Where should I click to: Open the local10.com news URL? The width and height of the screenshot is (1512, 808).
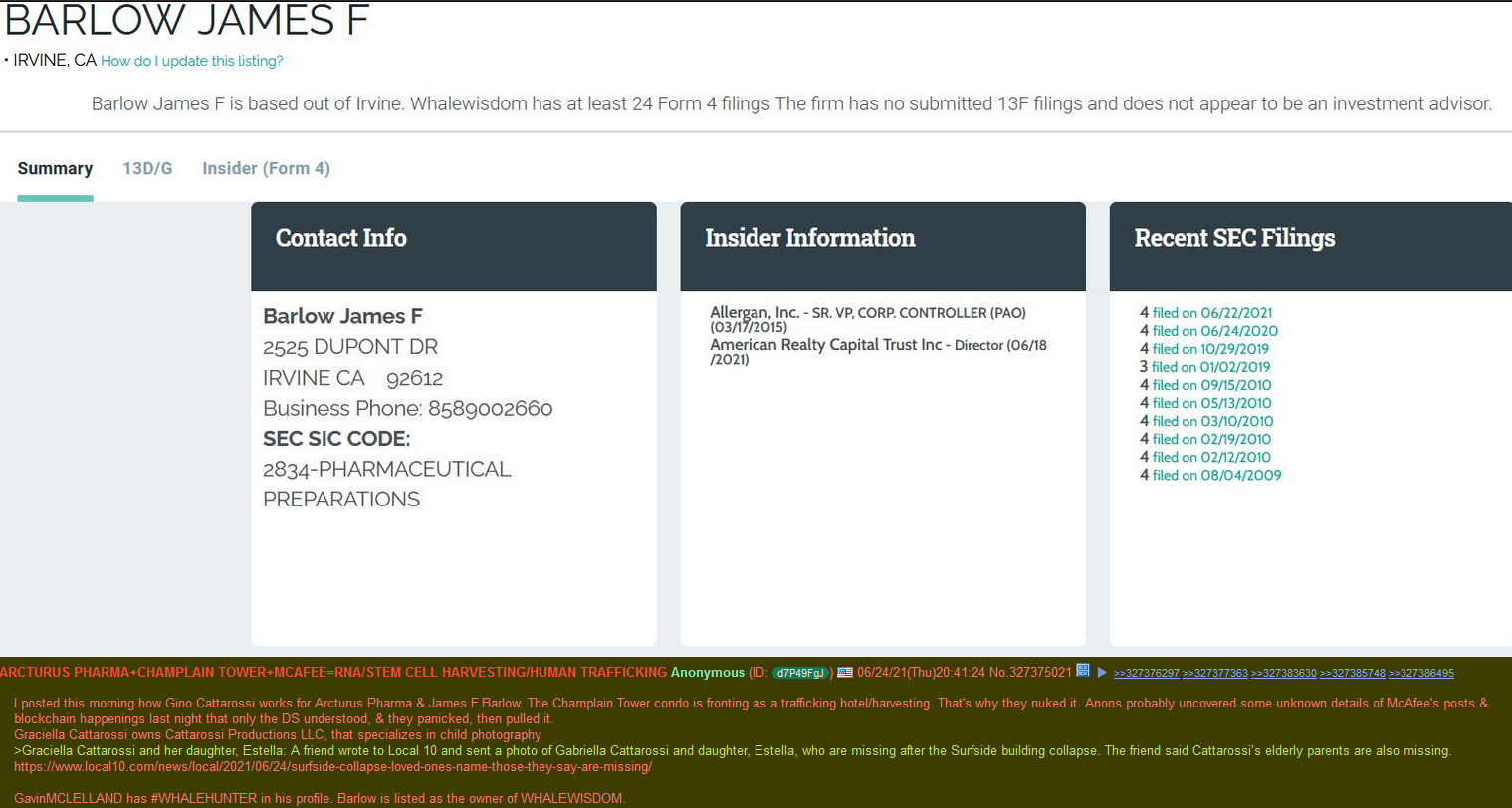point(332,767)
